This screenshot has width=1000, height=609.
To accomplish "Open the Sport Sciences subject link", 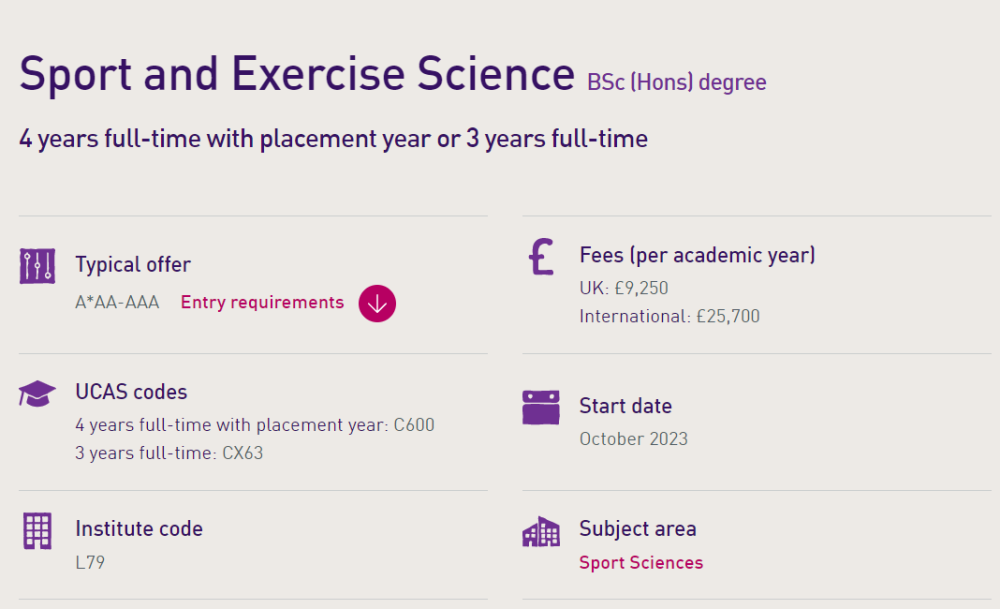I will click(x=641, y=562).
